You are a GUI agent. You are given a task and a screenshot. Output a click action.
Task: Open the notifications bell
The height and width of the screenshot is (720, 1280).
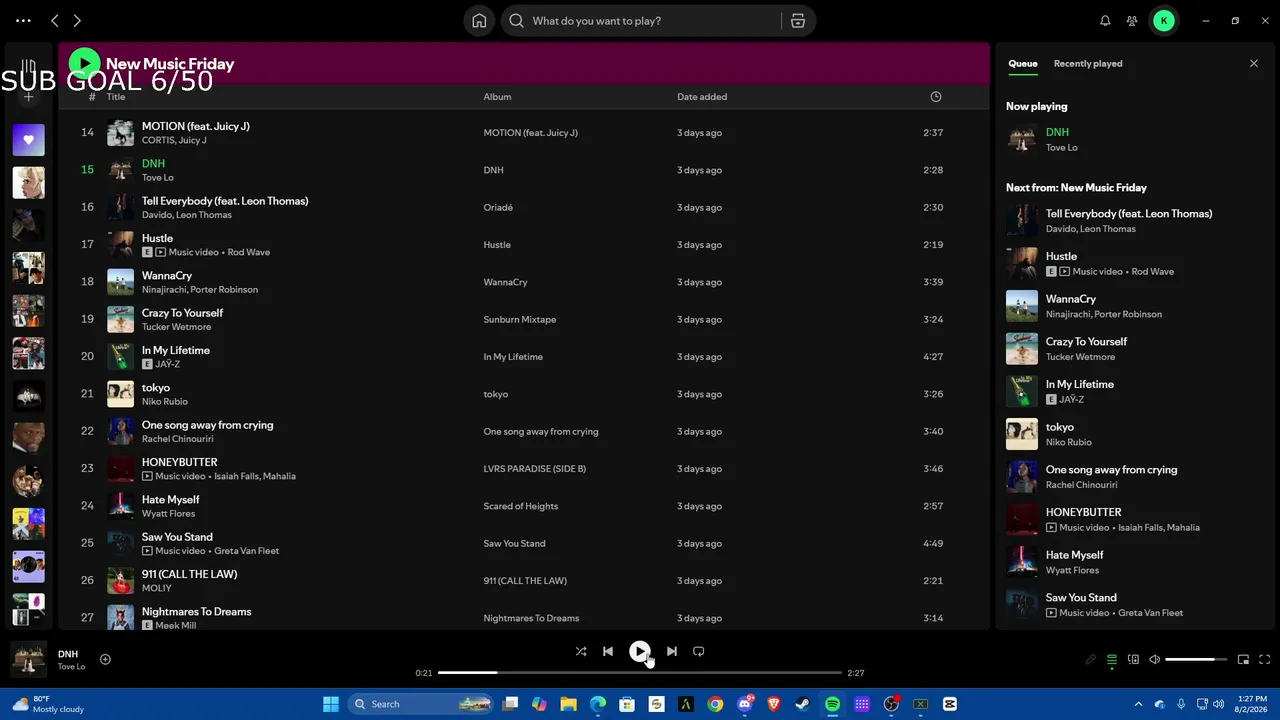[1105, 21]
